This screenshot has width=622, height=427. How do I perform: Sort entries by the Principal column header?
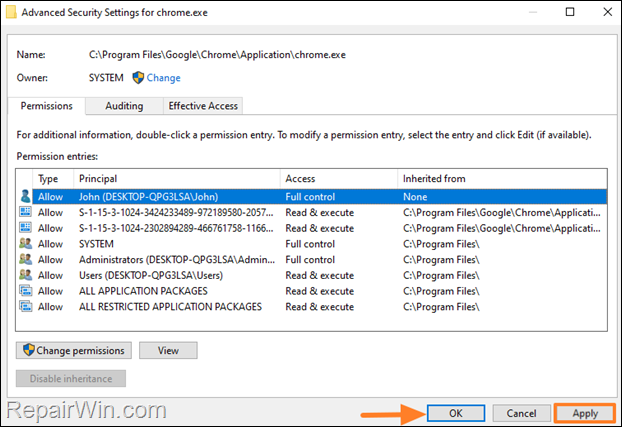point(177,179)
